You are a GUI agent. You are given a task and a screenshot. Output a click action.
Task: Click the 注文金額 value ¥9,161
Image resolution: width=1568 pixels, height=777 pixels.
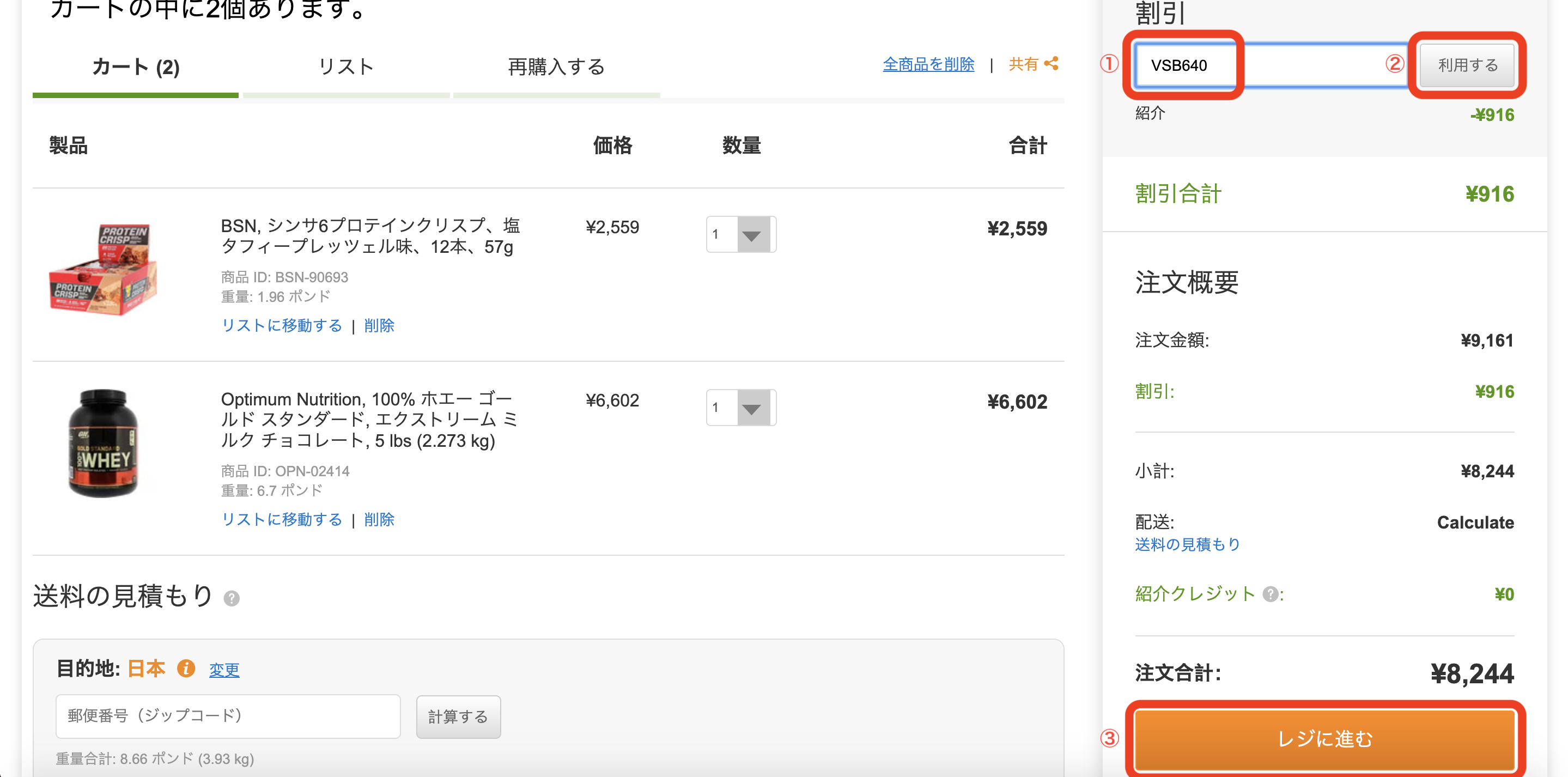pyautogui.click(x=1487, y=341)
